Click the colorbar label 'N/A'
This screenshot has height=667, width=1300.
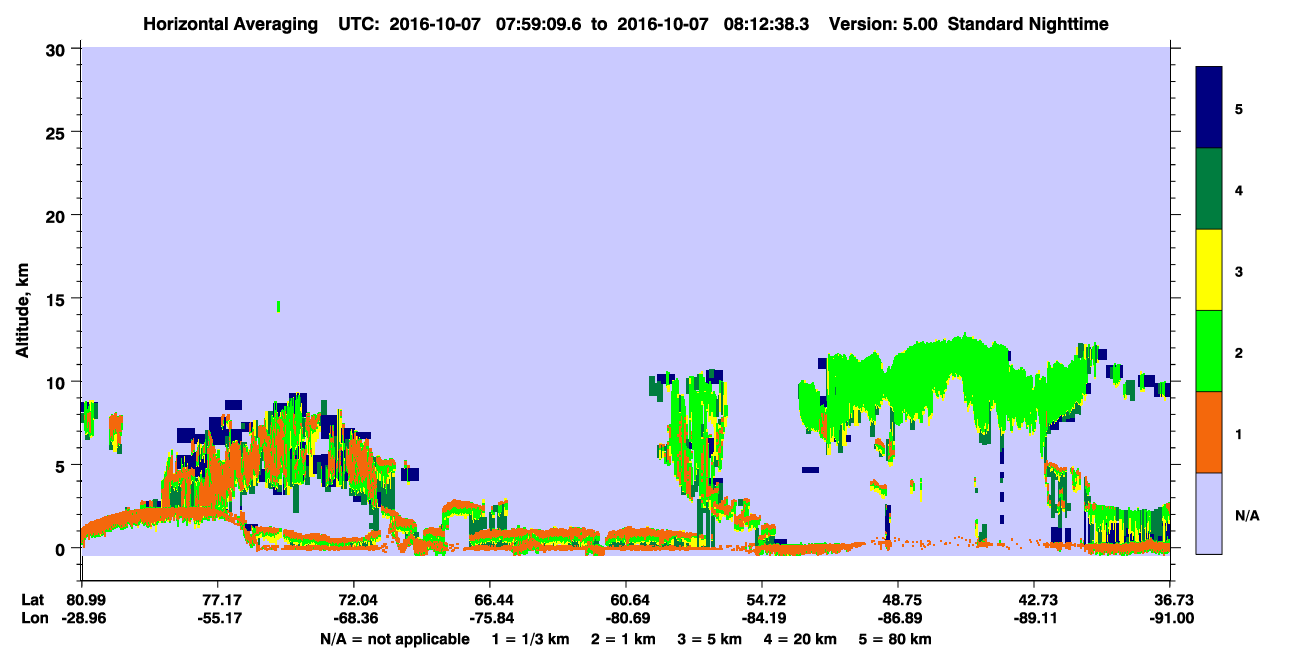tap(1246, 516)
